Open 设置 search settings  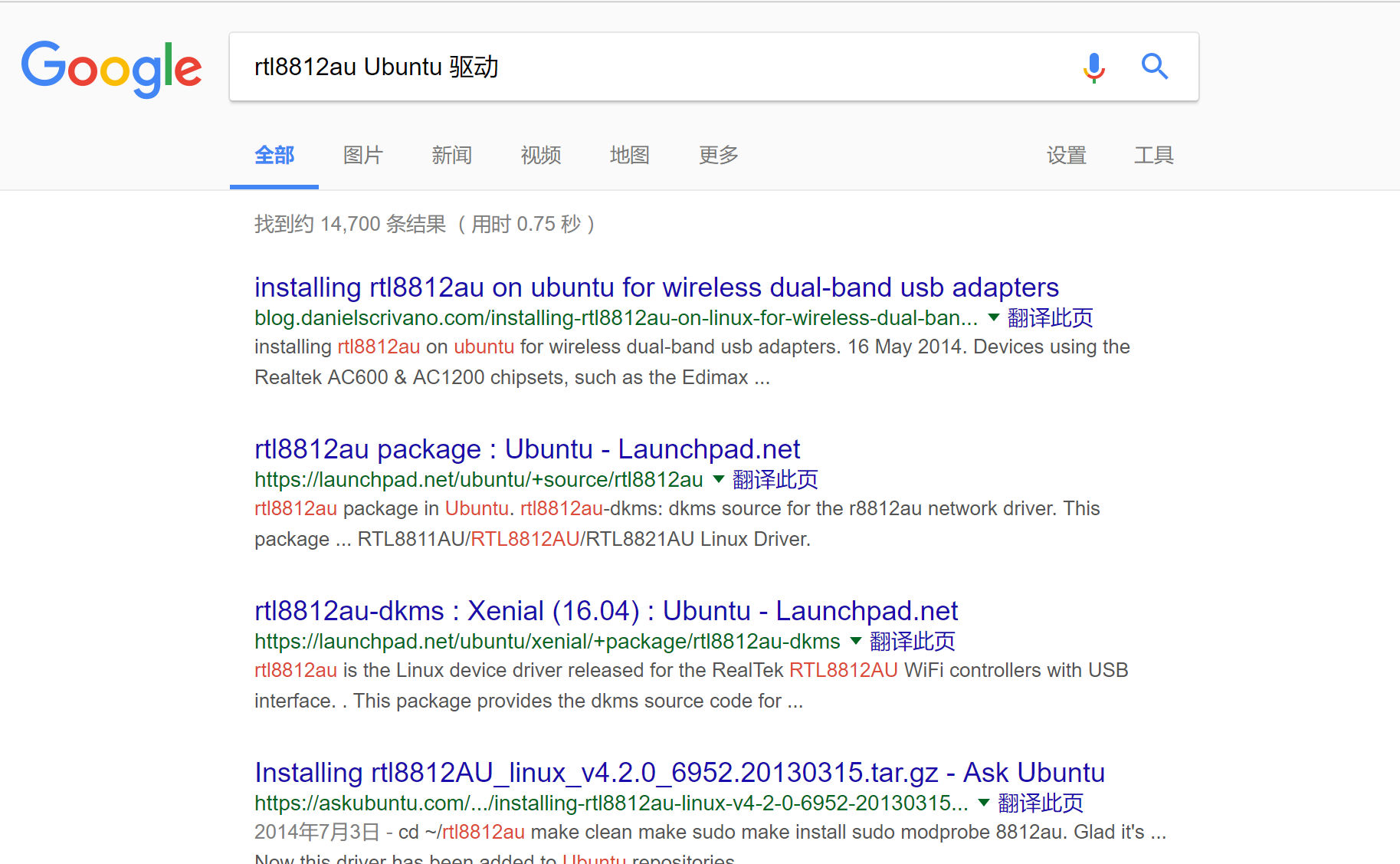(1067, 156)
